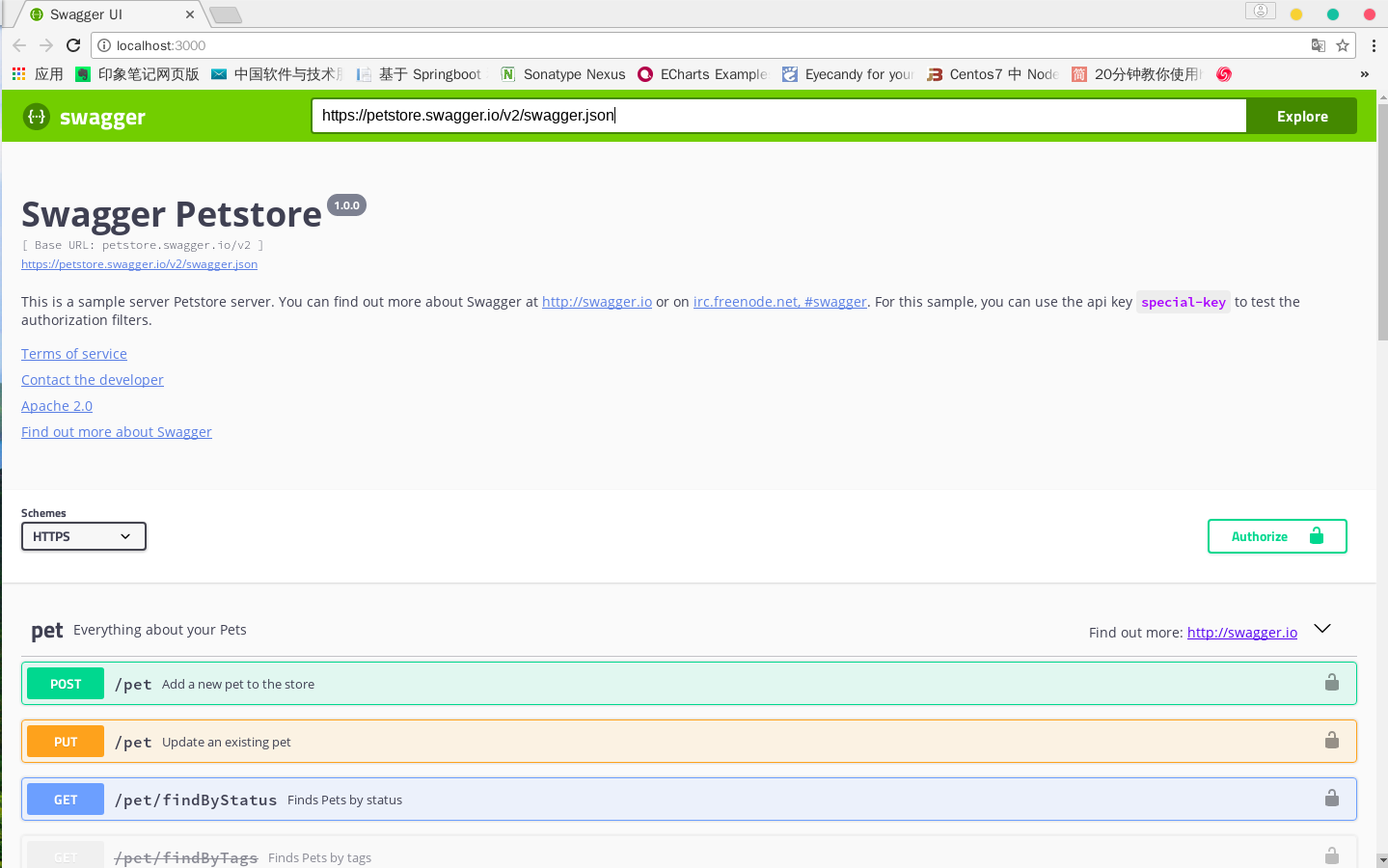Click the Swagger Petstore title
This screenshot has width=1388, height=868.
172,214
